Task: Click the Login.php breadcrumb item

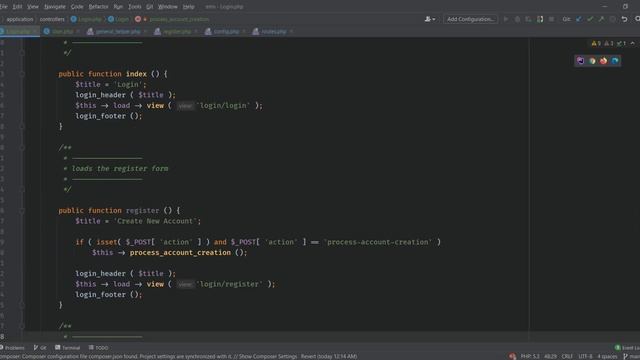Action: tap(86, 19)
